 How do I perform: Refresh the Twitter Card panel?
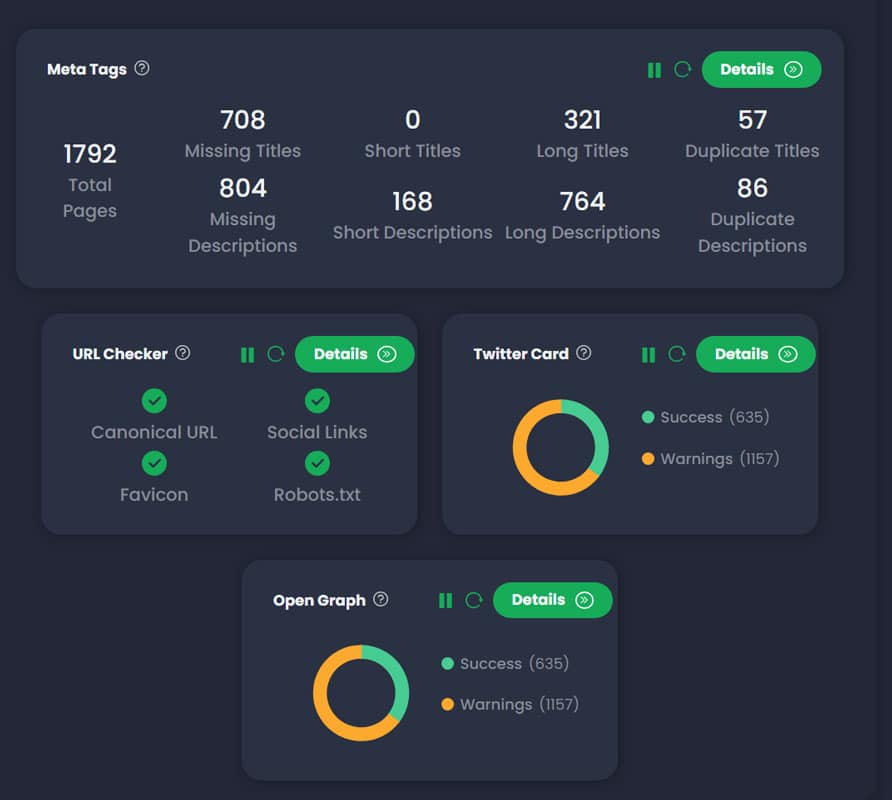[x=677, y=355]
